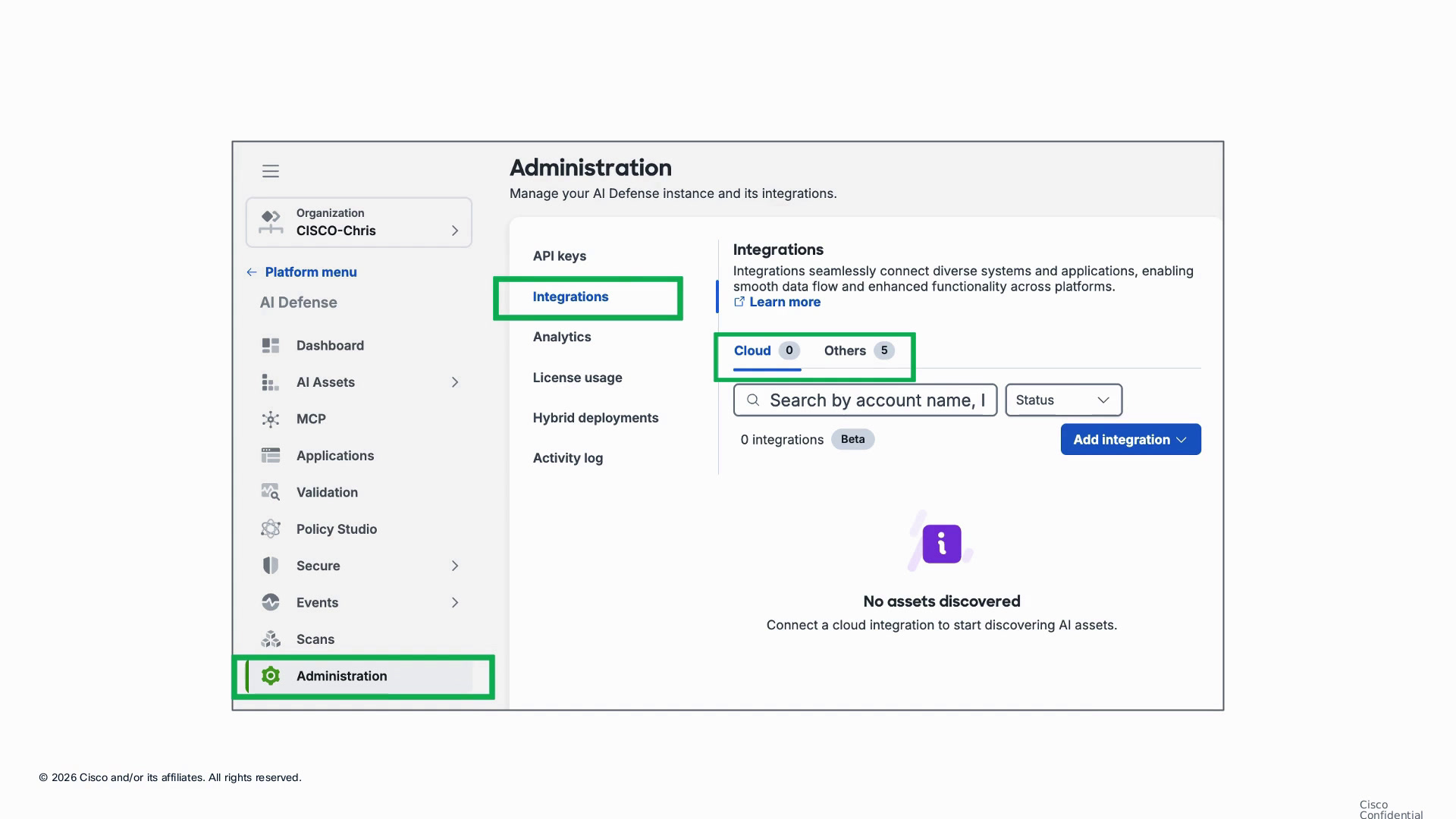Open the Analytics section
1456x819 pixels.
pyautogui.click(x=562, y=337)
